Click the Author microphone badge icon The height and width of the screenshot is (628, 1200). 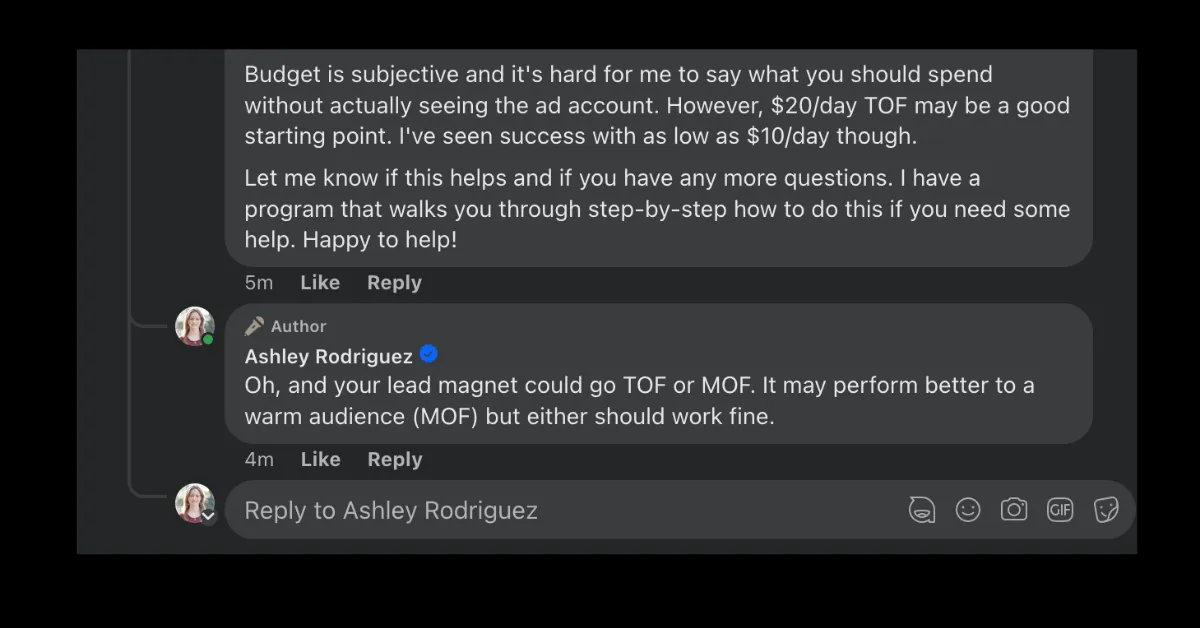255,326
